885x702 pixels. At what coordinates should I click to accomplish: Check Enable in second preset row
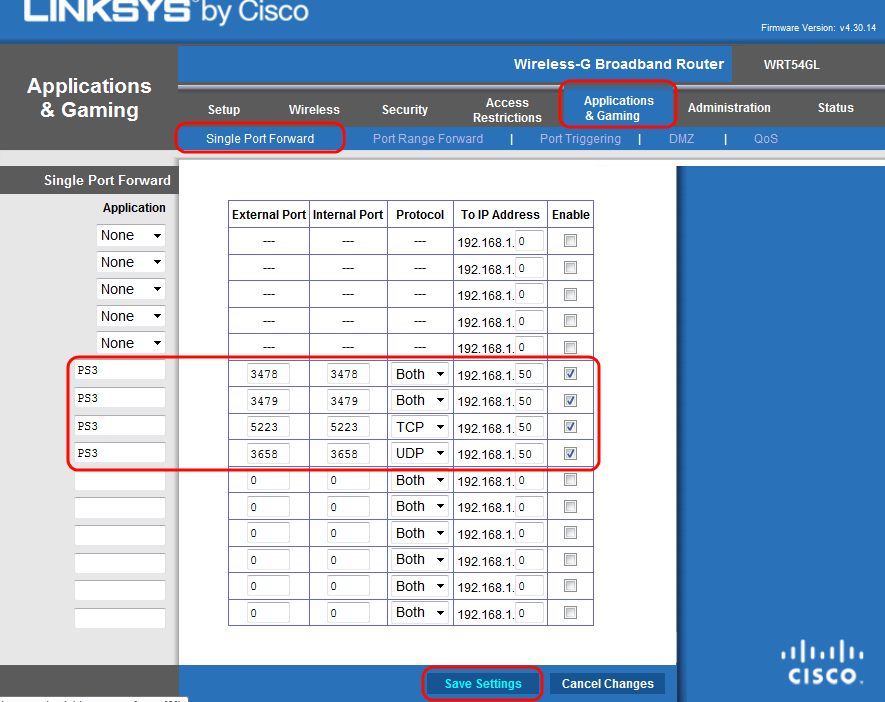pos(570,267)
